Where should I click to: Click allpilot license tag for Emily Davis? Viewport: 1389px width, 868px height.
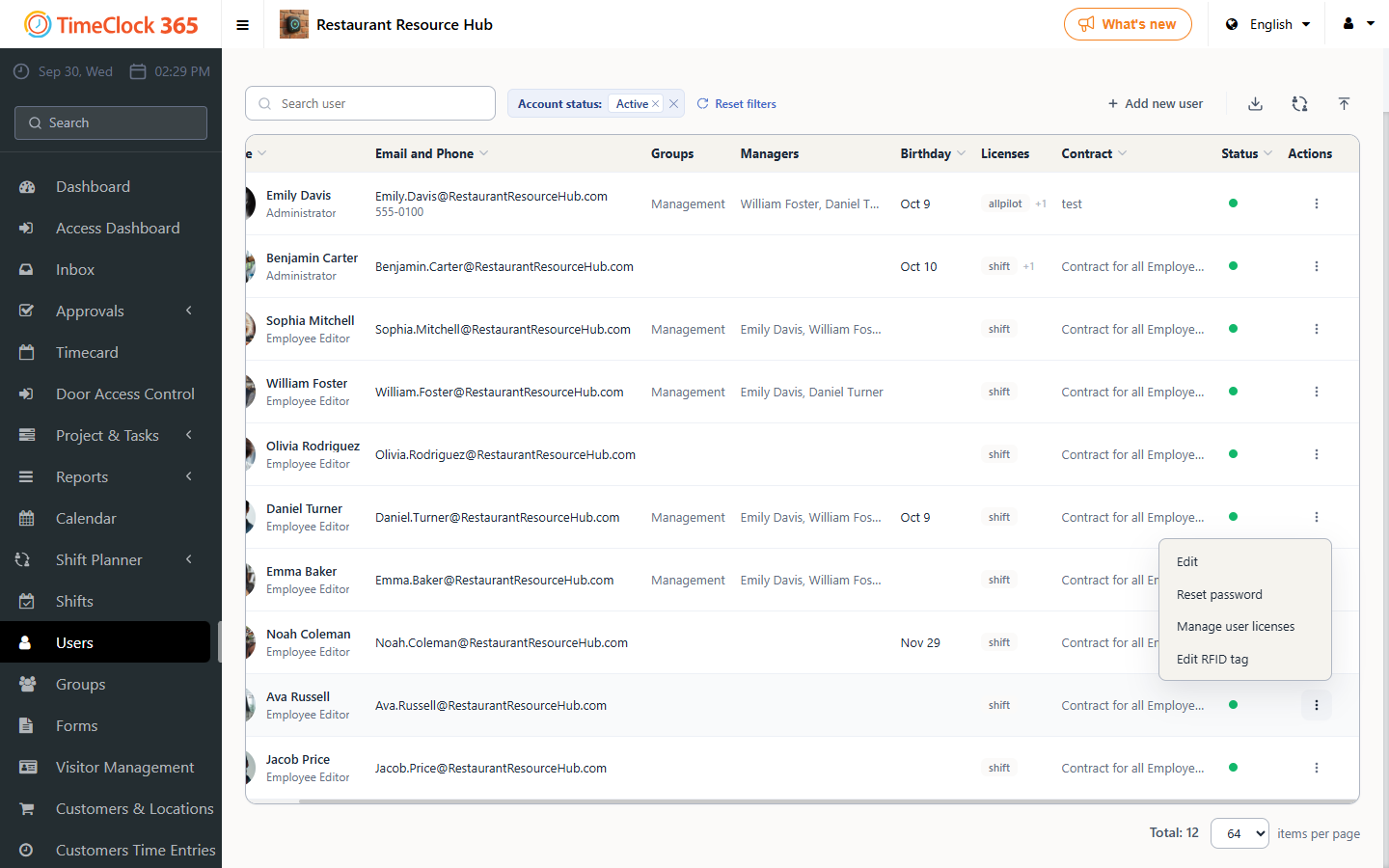(1005, 203)
